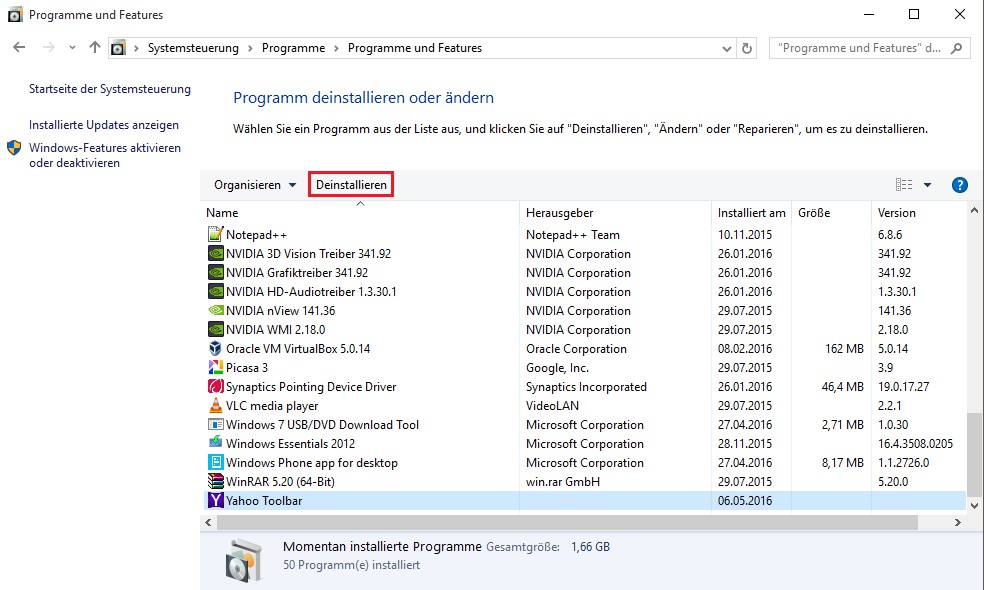Expand the view options dropdown arrow
This screenshot has width=984, height=590.
point(927,185)
